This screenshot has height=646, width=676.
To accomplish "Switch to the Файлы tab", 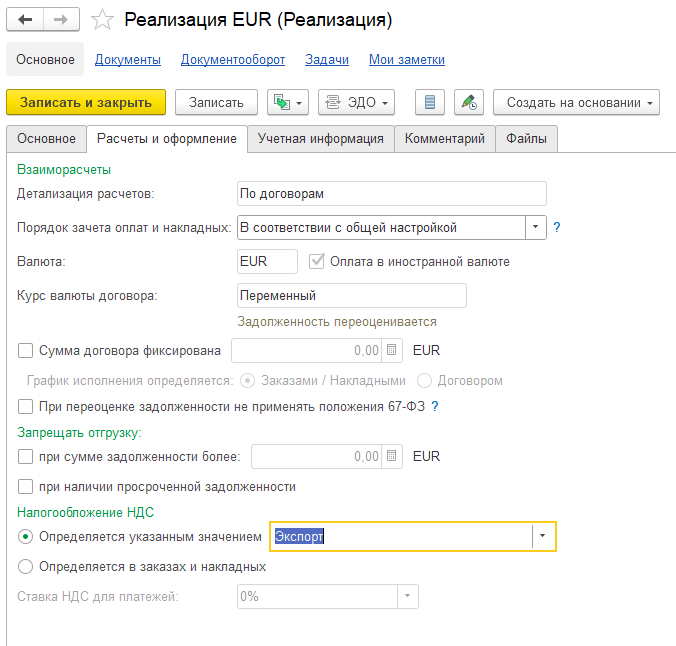I will click(526, 139).
